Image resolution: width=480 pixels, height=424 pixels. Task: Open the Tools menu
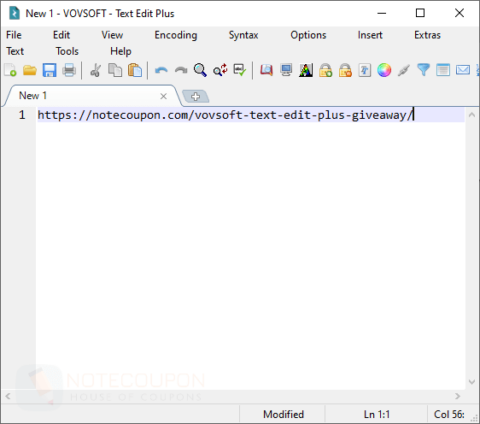(67, 51)
